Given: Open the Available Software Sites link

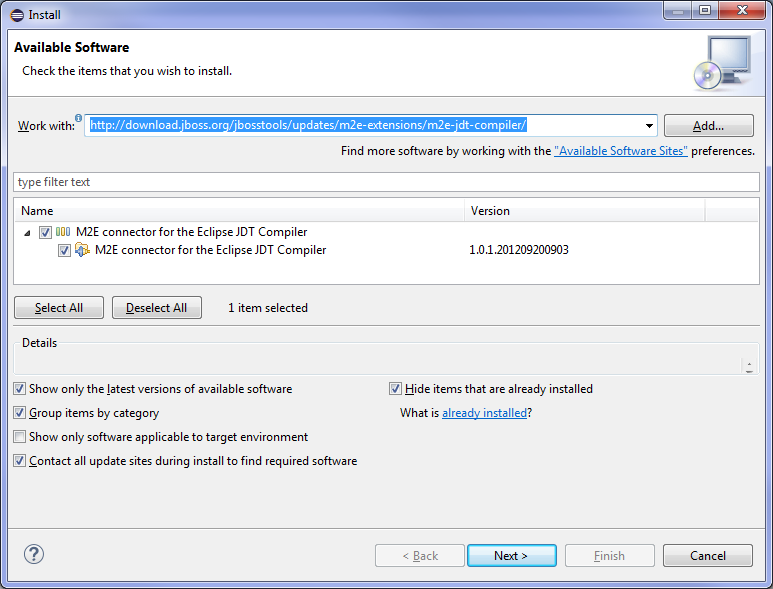Looking at the screenshot, I should (x=621, y=151).
